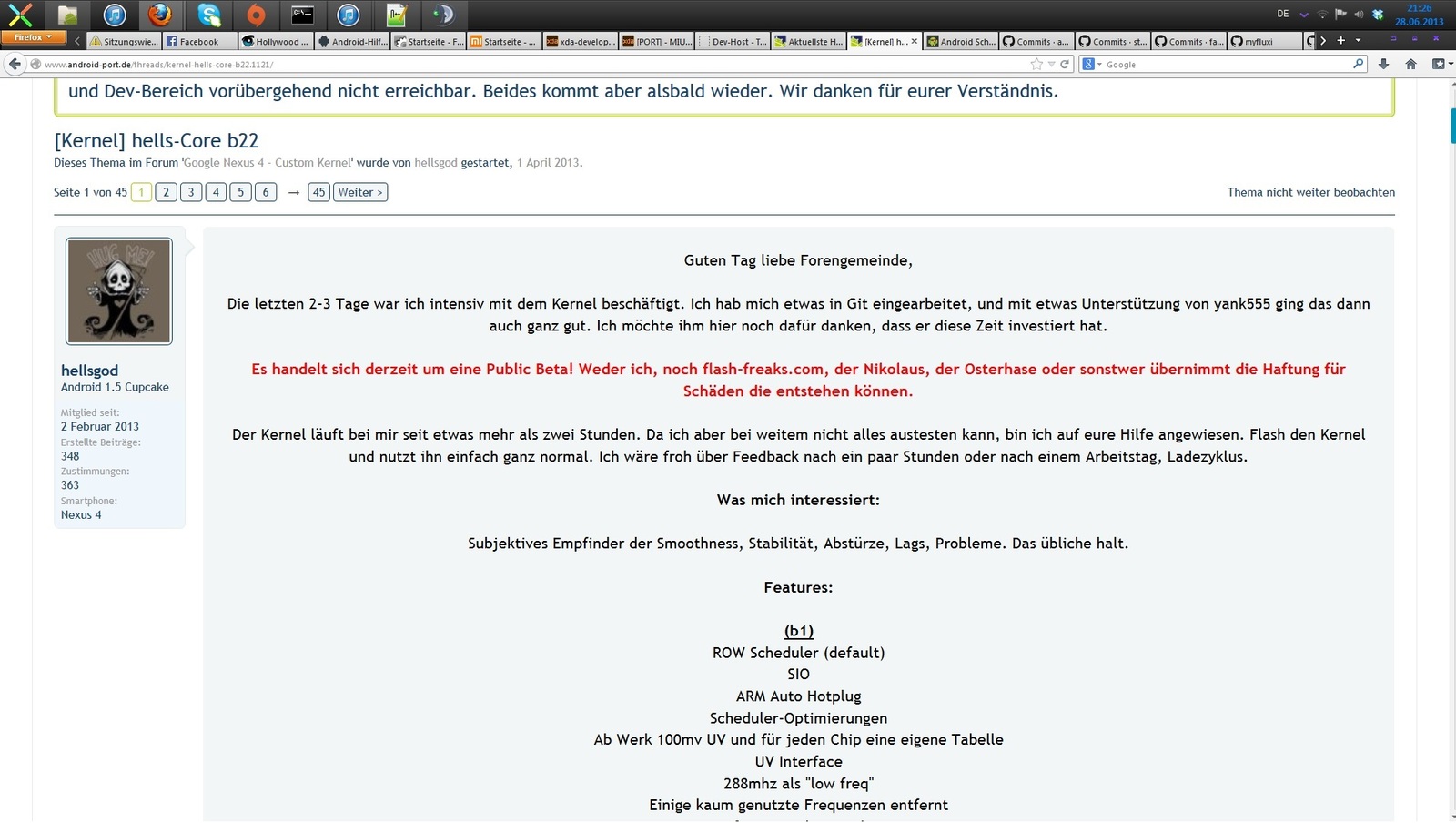
Task: Click the hellsgod avatar image
Action: point(119,291)
